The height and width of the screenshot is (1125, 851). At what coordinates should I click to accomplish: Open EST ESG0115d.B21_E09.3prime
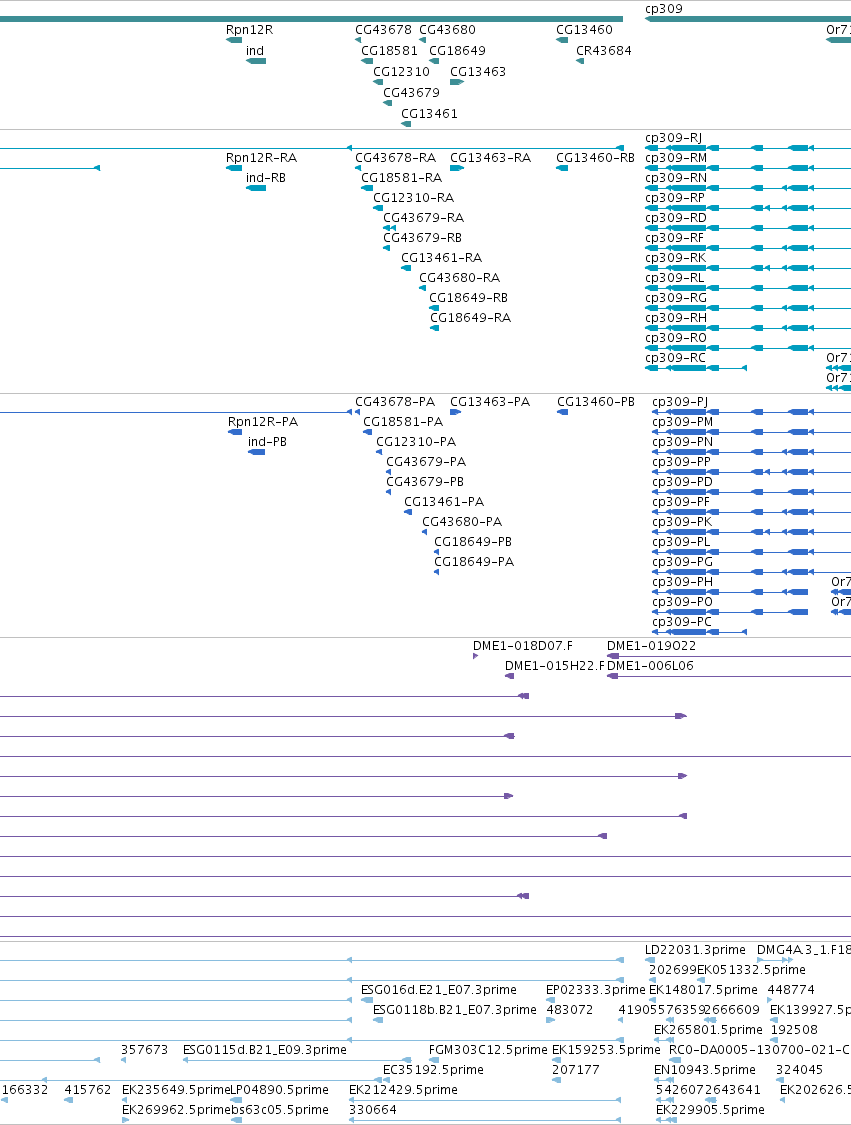tap(265, 1050)
